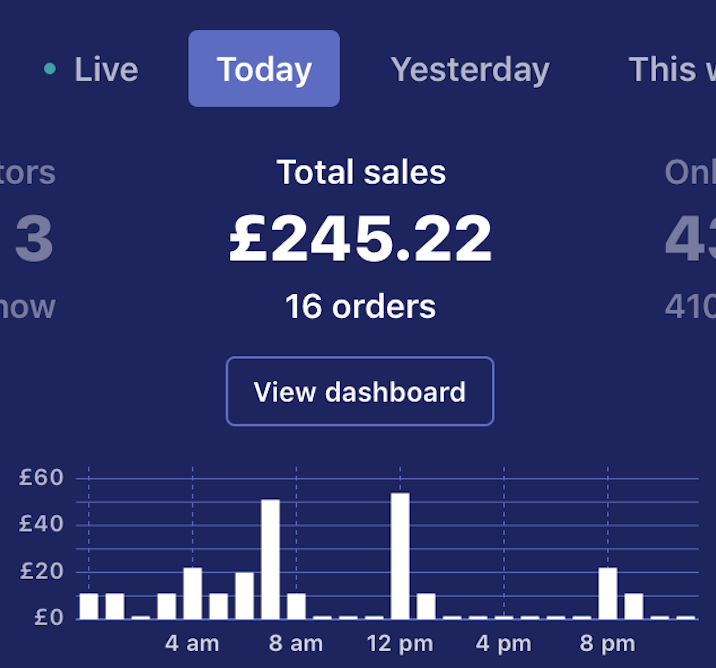The width and height of the screenshot is (716, 668).
Task: Click the 8 pm x-axis label
Action: [608, 643]
